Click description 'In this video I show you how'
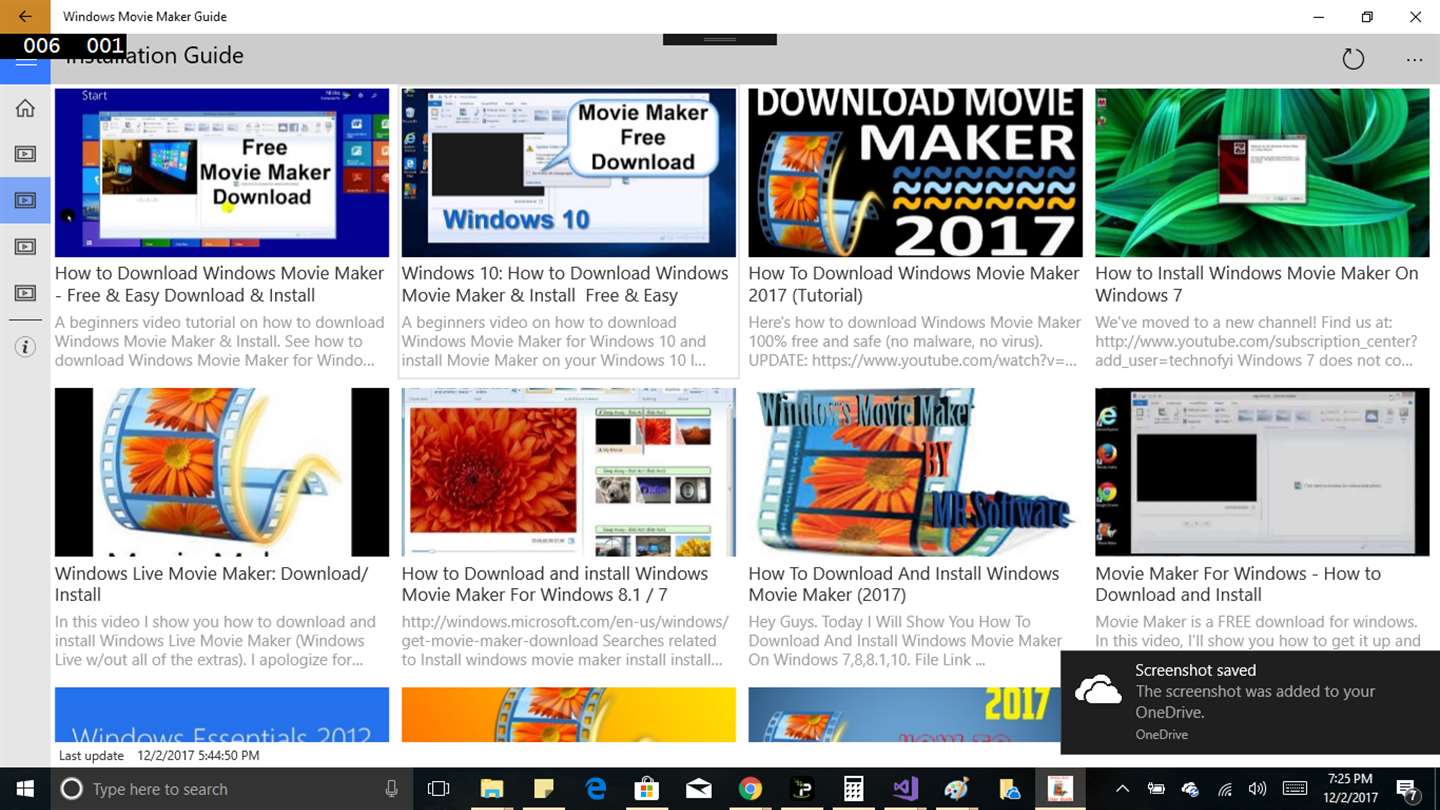1440x810 pixels. [x=216, y=641]
